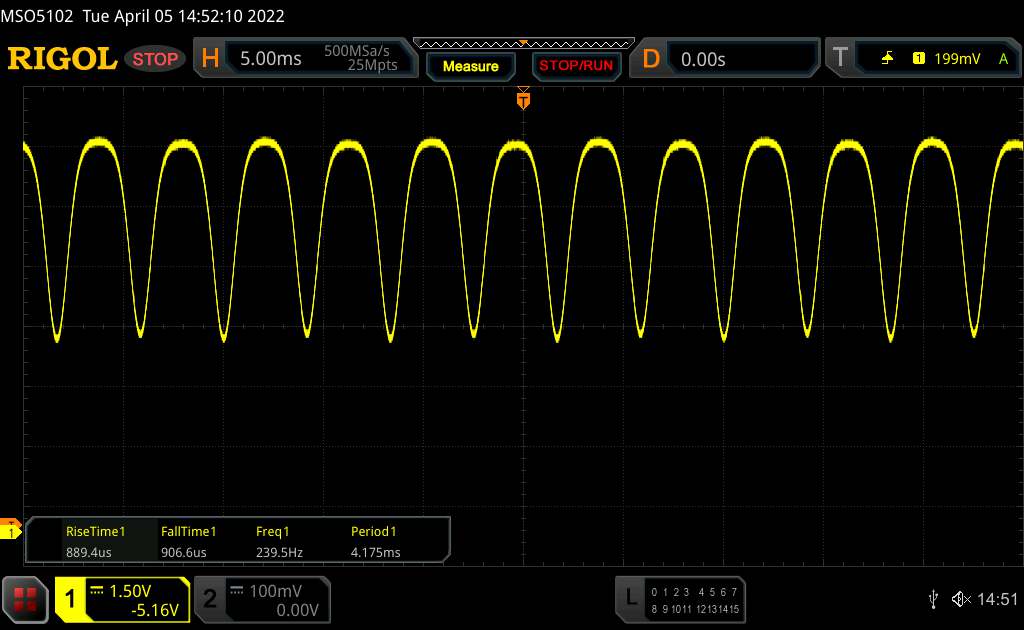Toggle channel 2 with its grey label
Viewport: 1024px width, 630px height.
pyautogui.click(x=209, y=599)
